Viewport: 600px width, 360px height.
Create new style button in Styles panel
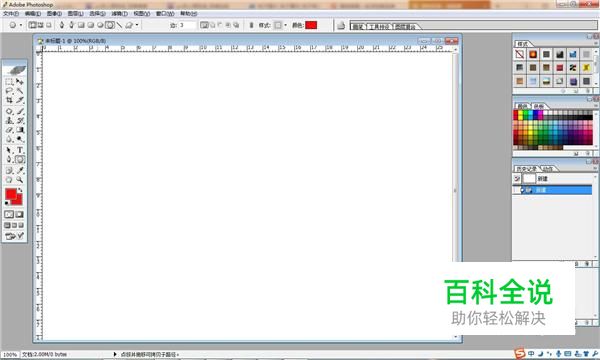(577, 91)
